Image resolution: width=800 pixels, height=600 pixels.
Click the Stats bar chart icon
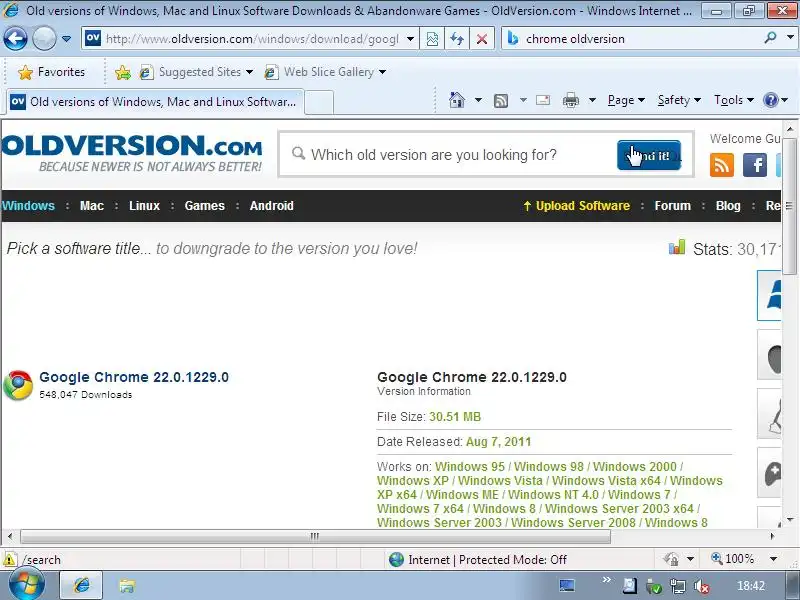click(x=677, y=247)
